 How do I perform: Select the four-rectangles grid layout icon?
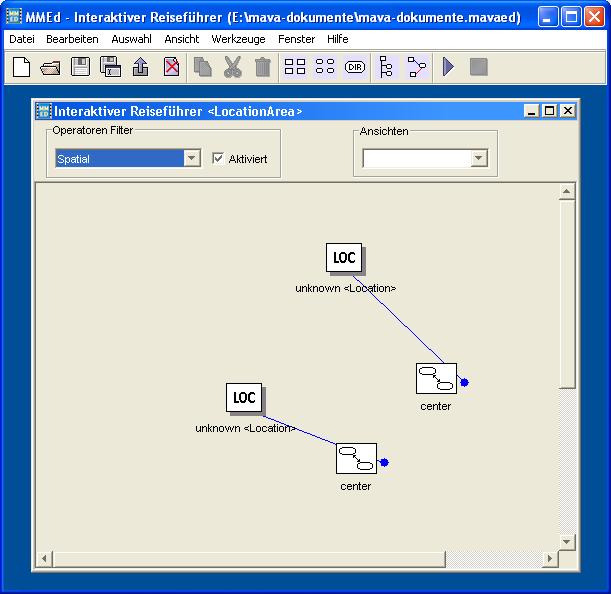295,67
